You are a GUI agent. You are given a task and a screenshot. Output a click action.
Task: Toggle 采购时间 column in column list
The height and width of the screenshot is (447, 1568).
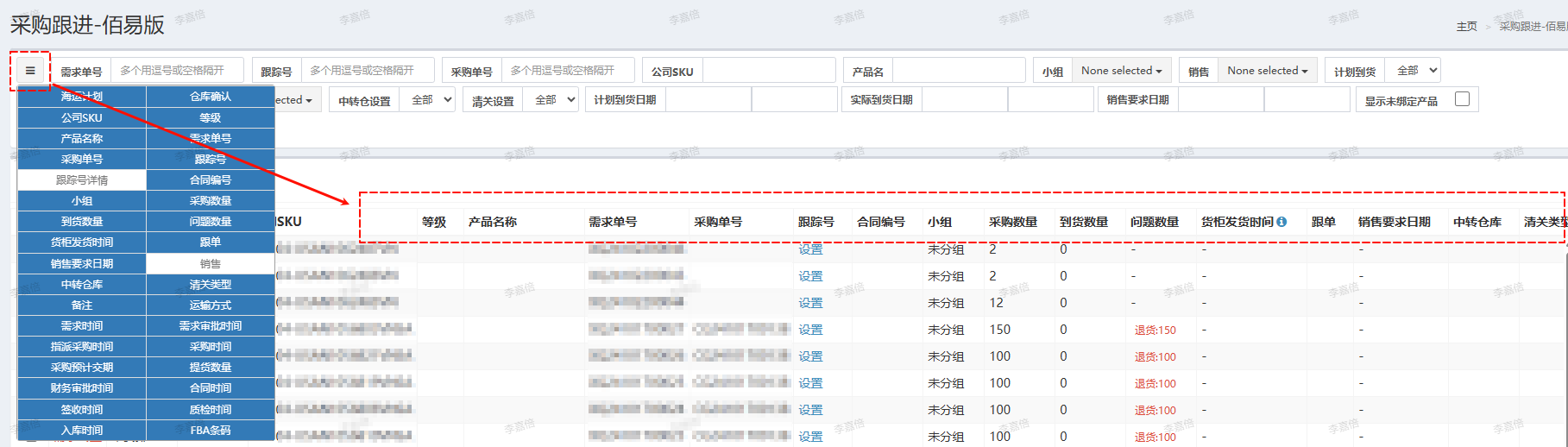[x=211, y=347]
